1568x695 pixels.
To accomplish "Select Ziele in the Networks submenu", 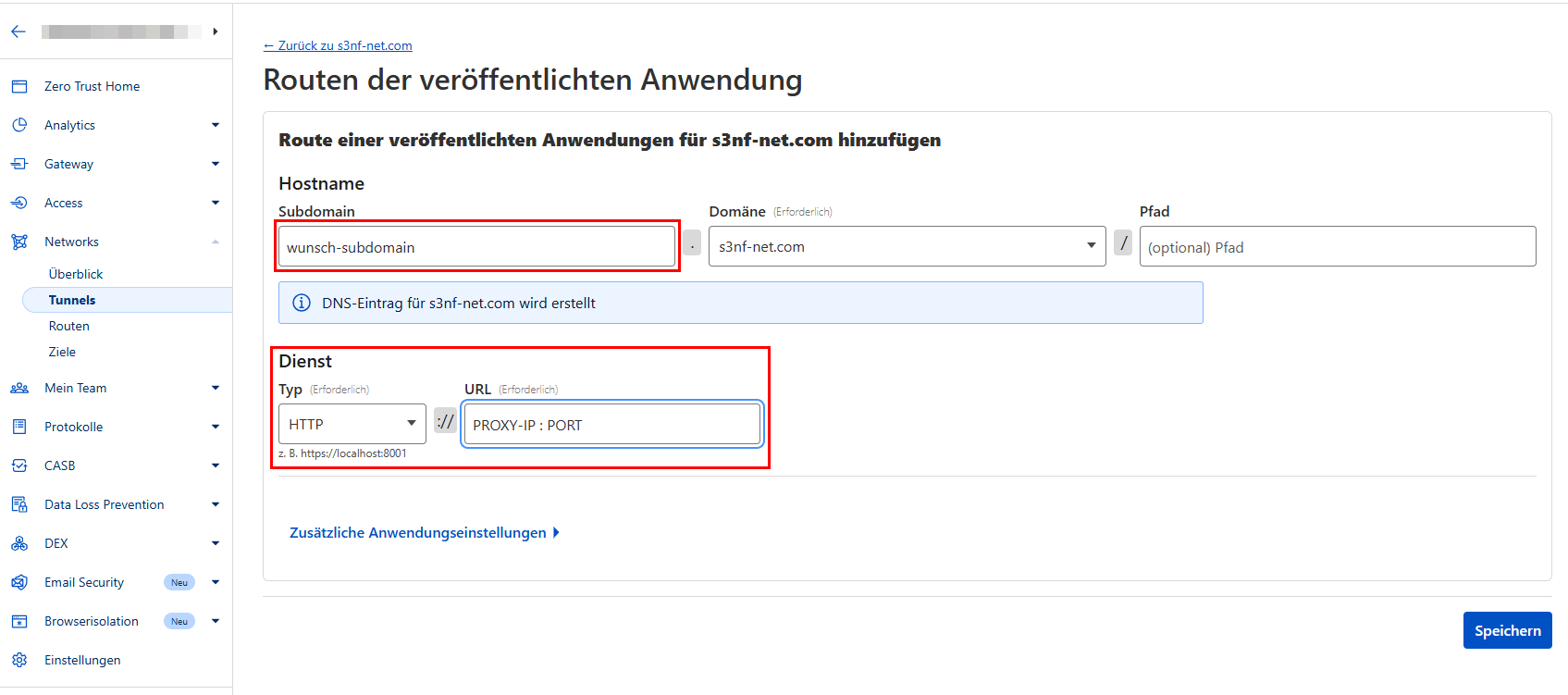I will click(62, 352).
